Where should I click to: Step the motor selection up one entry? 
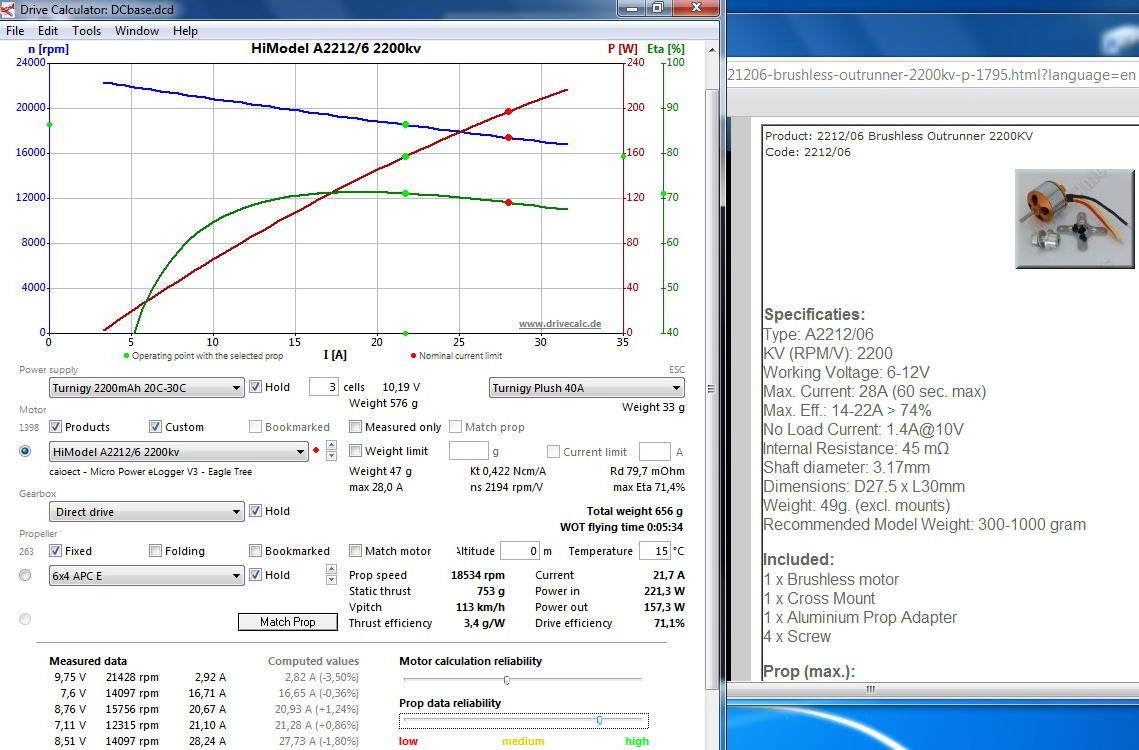(331, 446)
